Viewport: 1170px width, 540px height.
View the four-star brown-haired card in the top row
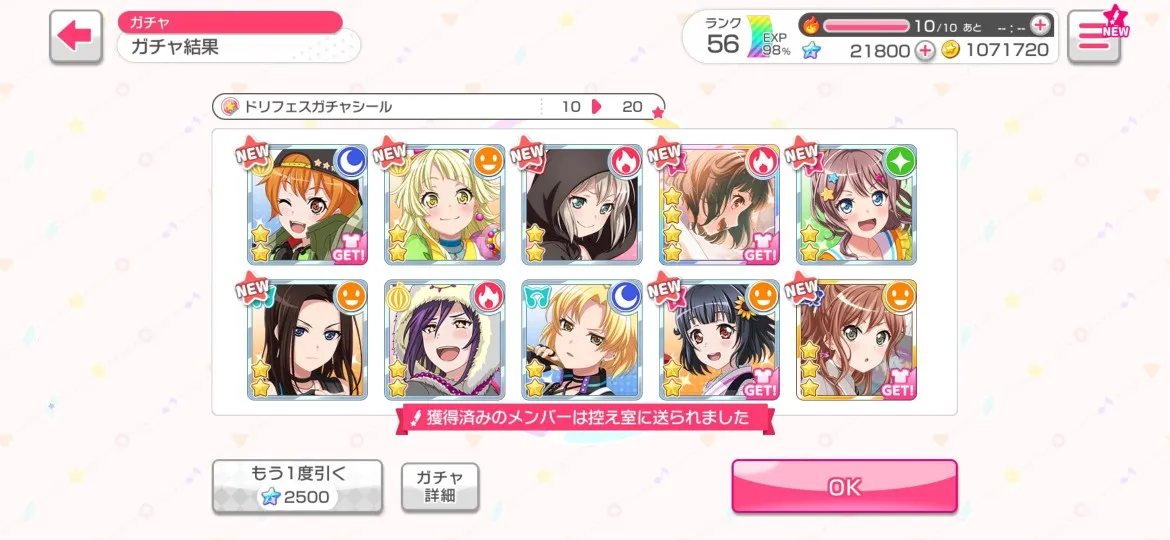719,204
